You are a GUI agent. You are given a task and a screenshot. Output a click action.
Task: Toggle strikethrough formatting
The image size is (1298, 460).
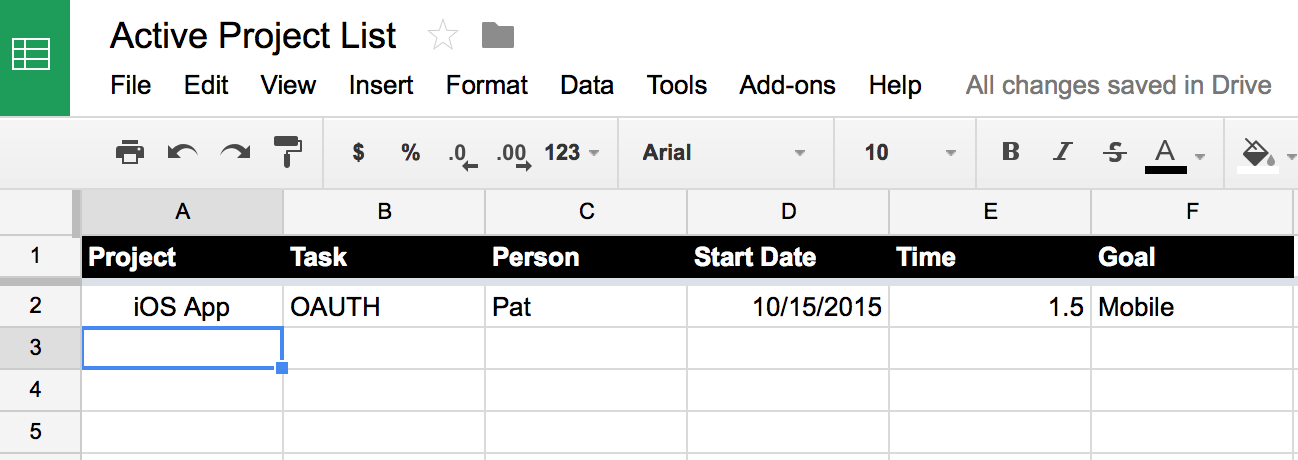pos(1114,152)
